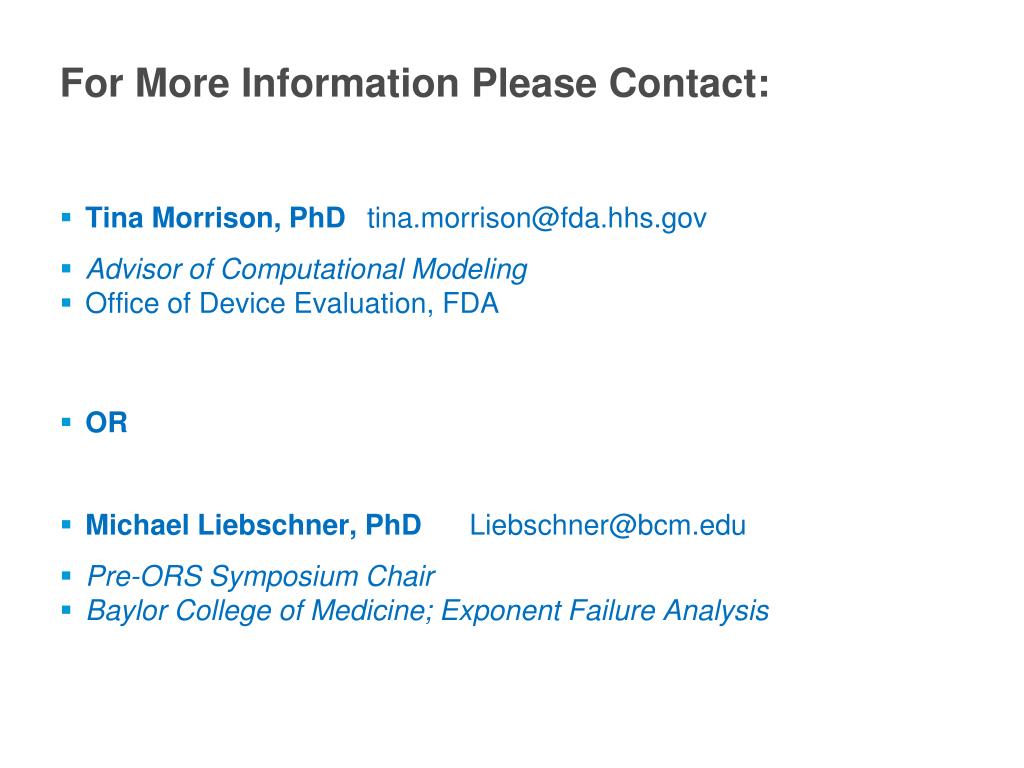Click the bold 'OR' text
Viewport: 1024px width, 768px height.
[x=106, y=423]
